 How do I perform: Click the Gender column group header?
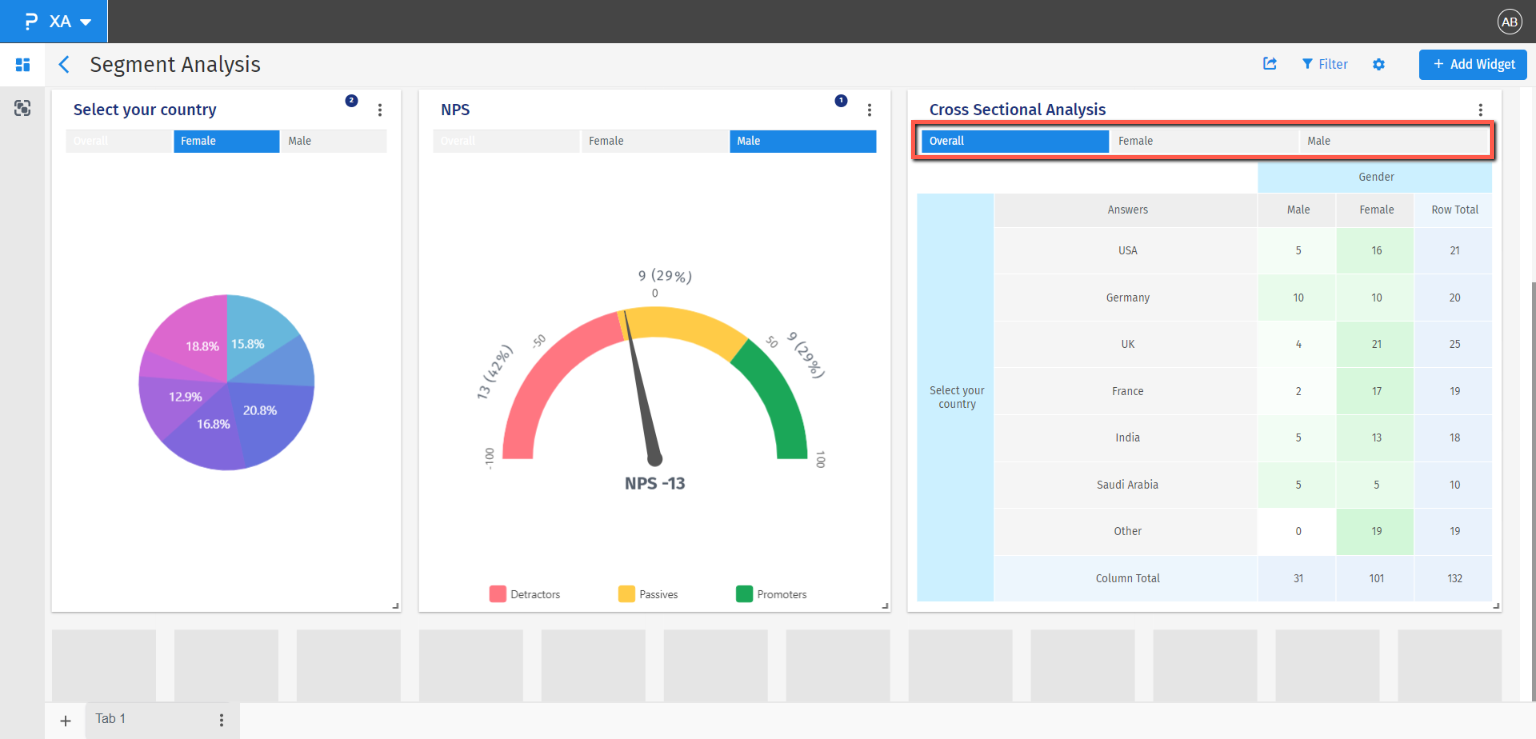1375,177
